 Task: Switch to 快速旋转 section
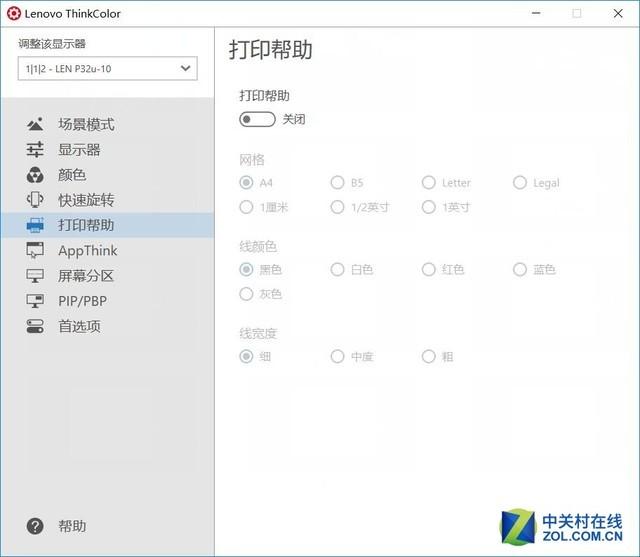[x=107, y=200]
